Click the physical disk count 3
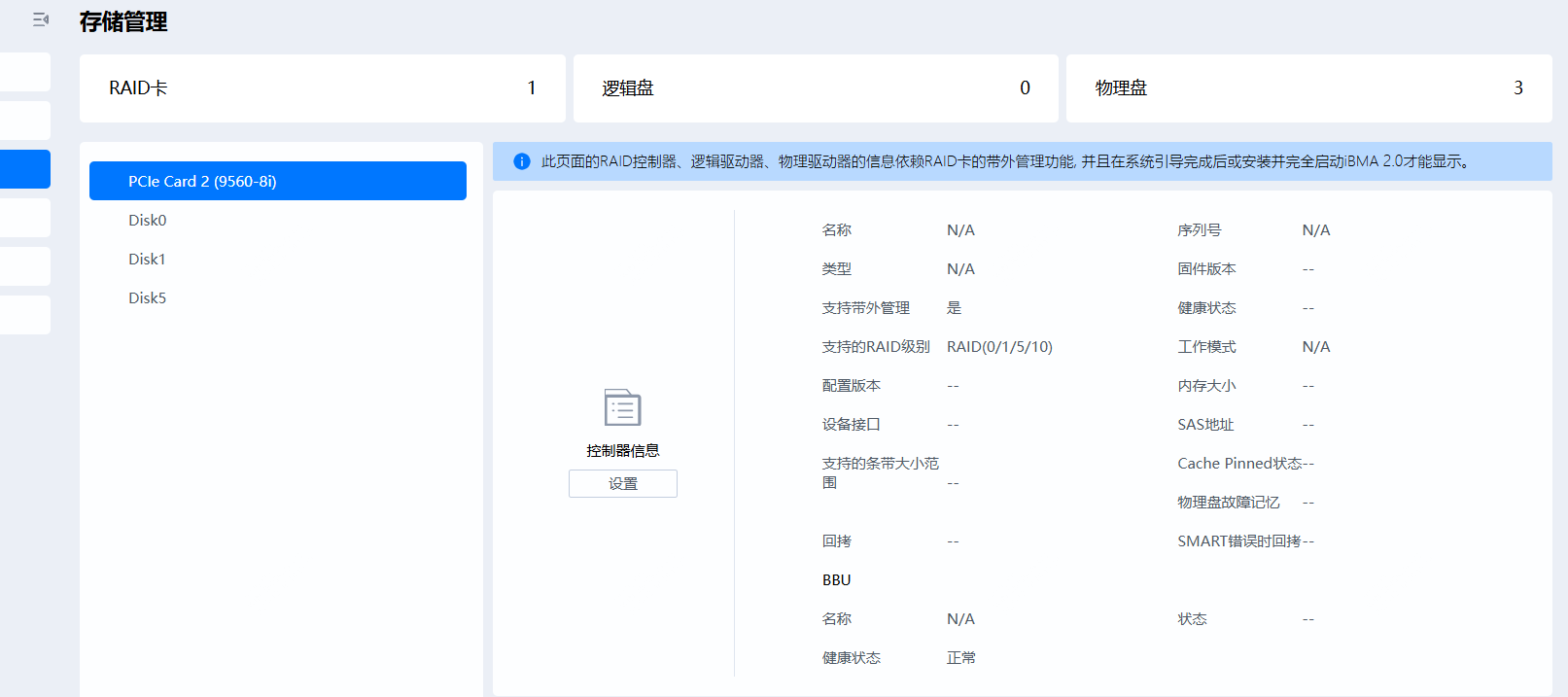This screenshot has width=1568, height=697. click(1517, 88)
